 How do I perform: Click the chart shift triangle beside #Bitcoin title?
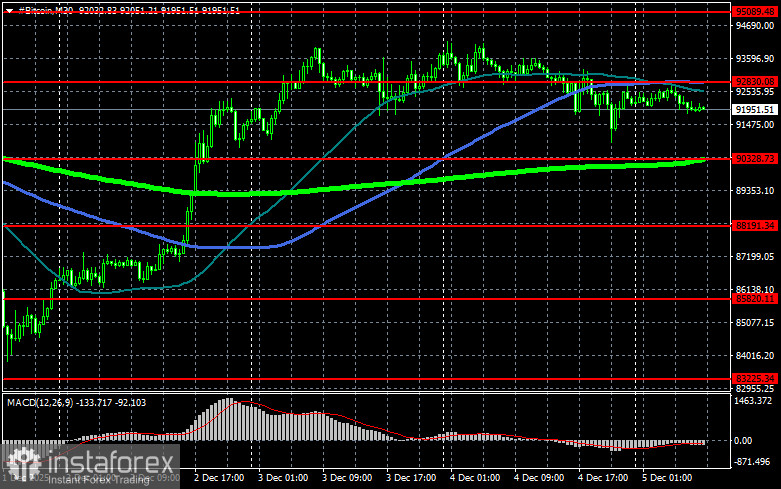tap(9, 10)
